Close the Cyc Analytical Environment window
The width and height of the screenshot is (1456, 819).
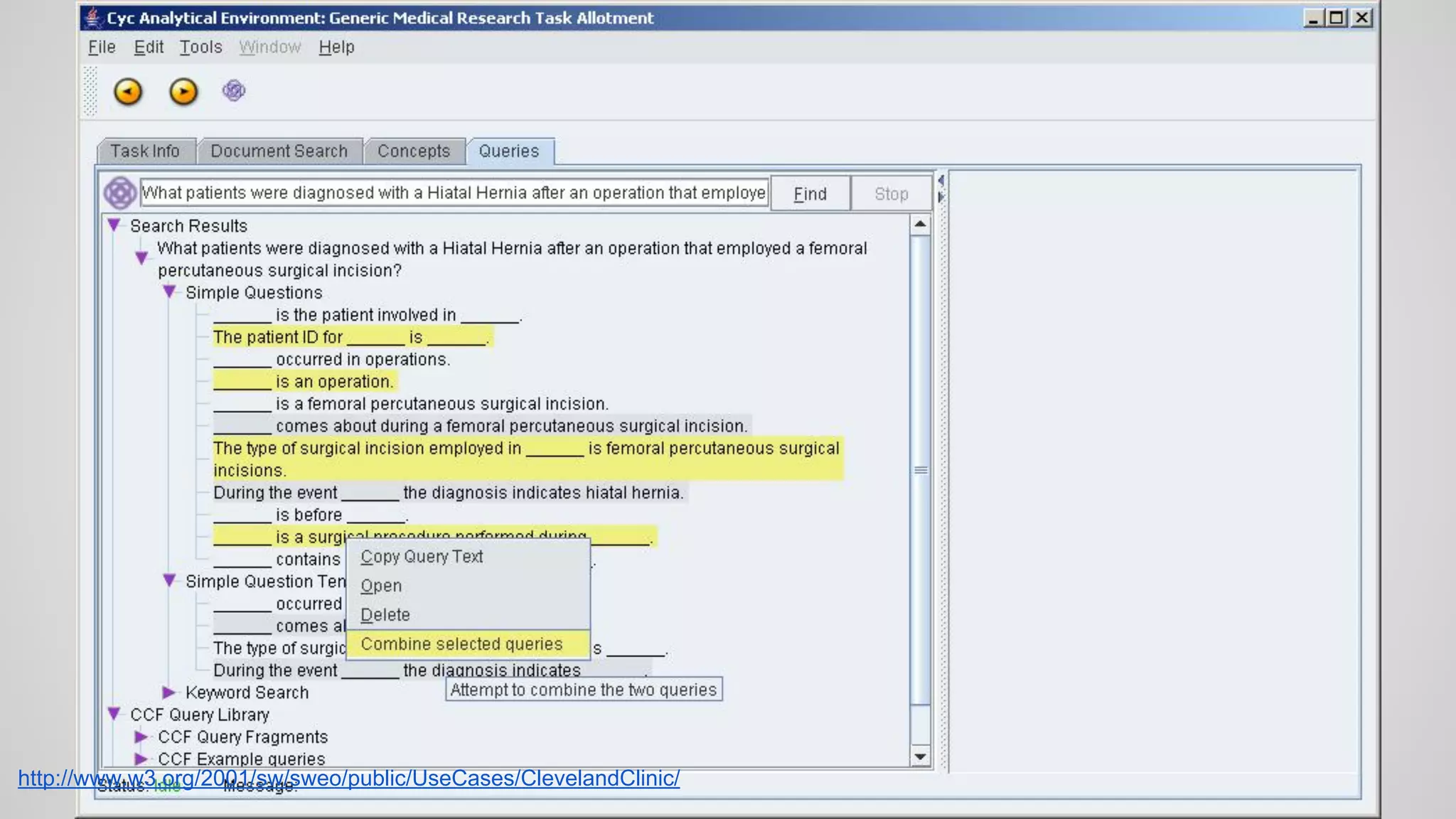click(x=1361, y=18)
